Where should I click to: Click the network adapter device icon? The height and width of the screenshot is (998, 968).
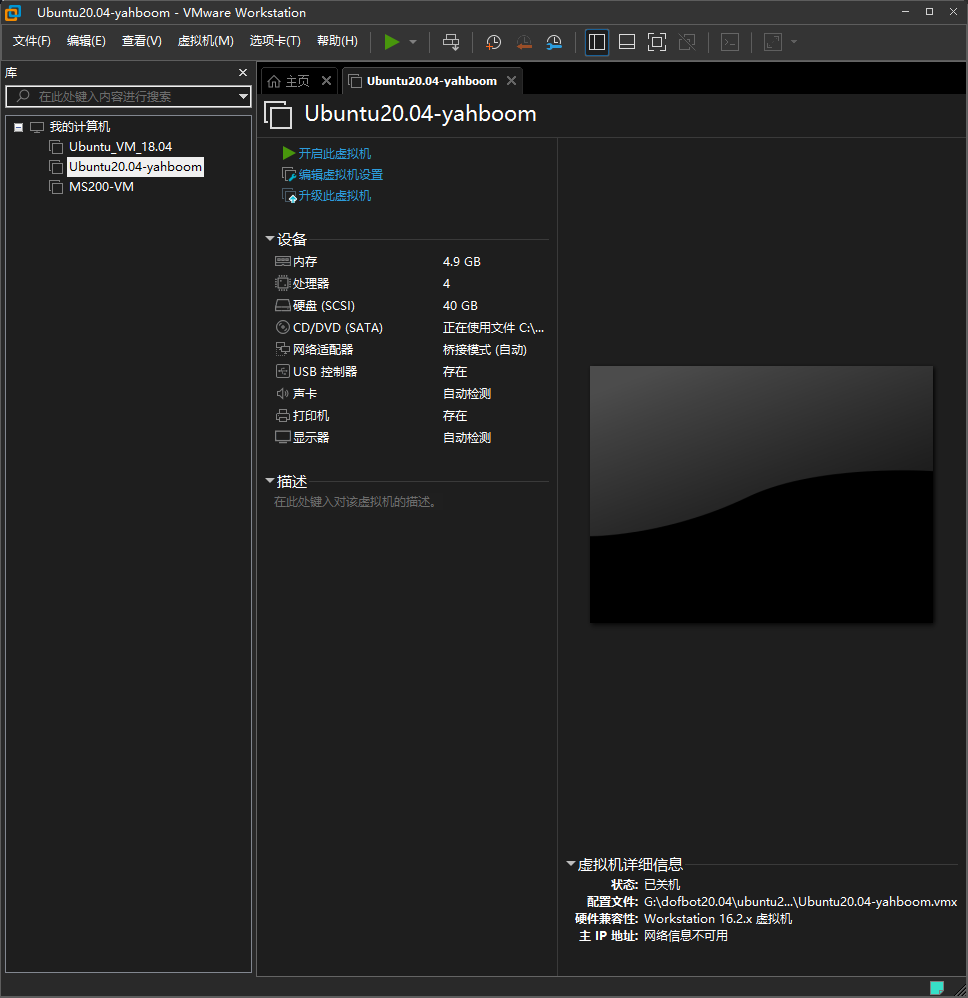pos(282,350)
